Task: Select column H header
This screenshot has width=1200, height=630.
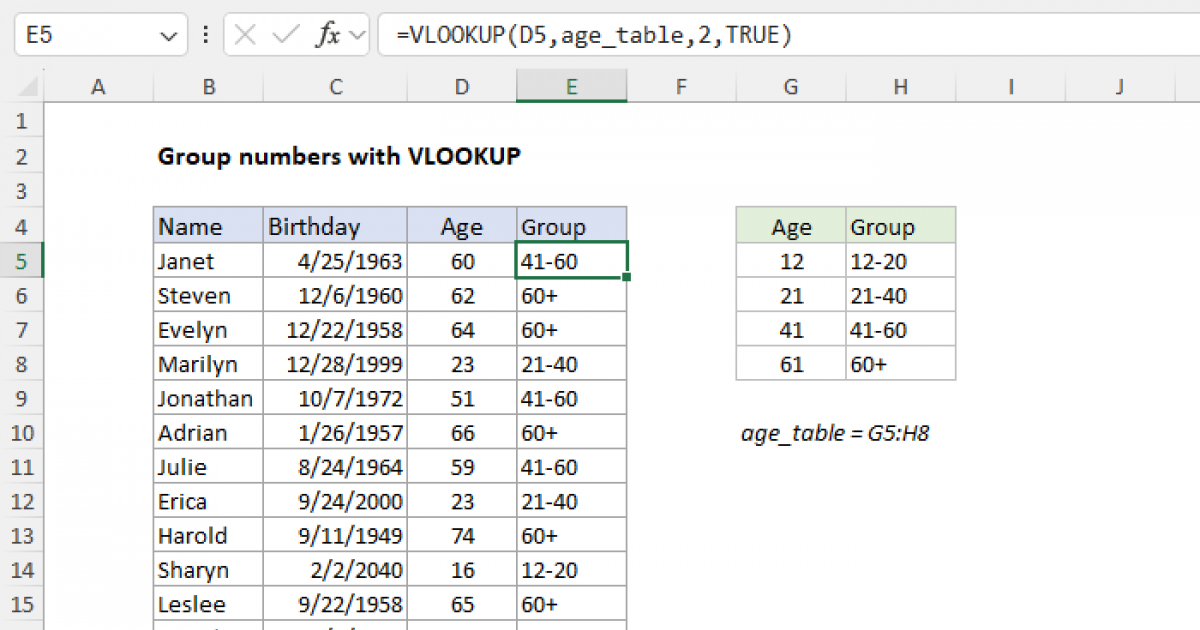Action: tap(900, 88)
